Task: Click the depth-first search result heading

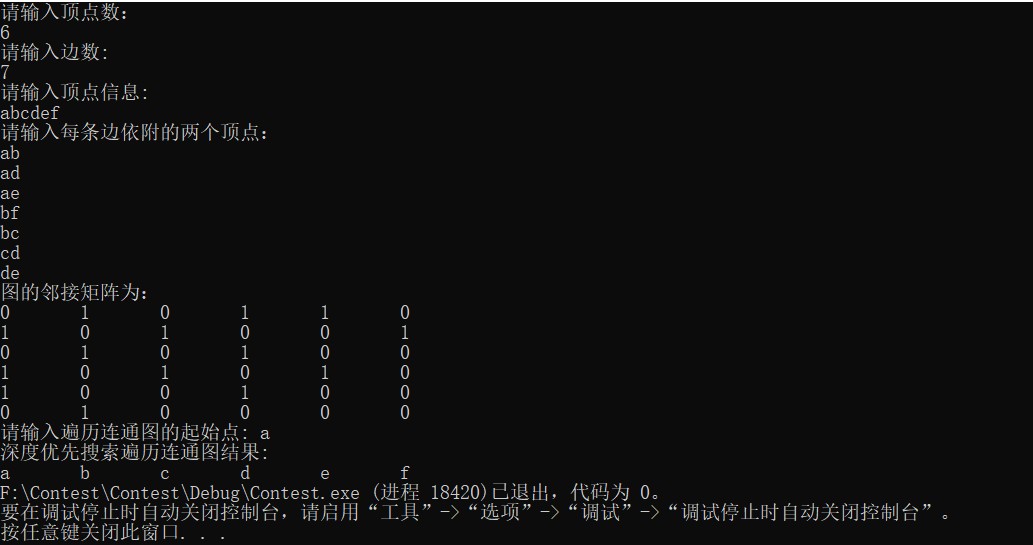Action: click(135, 452)
